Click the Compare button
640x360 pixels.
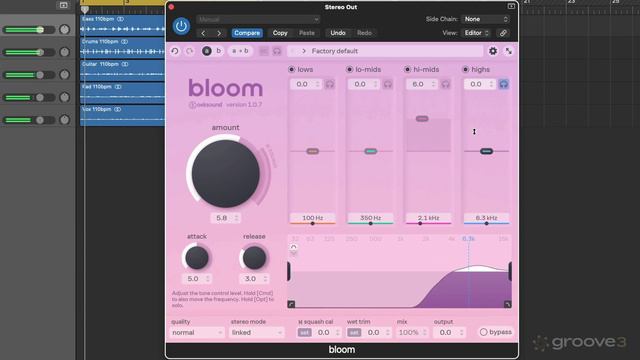(x=247, y=33)
